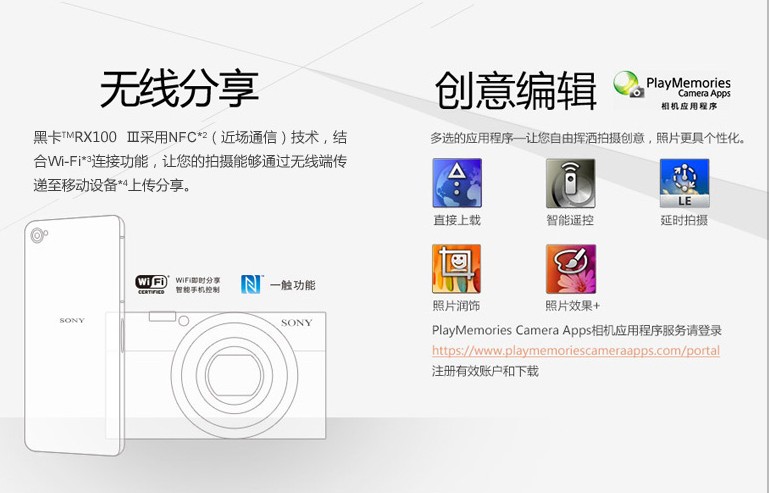Click the SONY logo on the phone drawing

pyautogui.click(x=72, y=320)
